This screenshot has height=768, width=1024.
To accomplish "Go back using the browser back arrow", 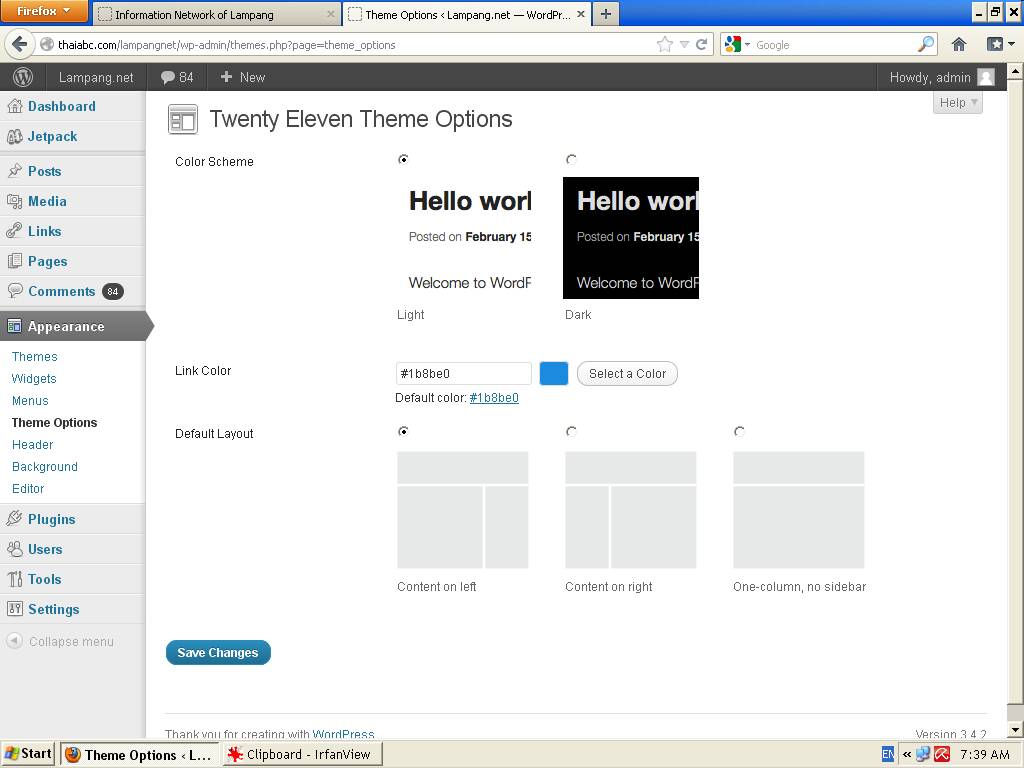I will pyautogui.click(x=18, y=44).
